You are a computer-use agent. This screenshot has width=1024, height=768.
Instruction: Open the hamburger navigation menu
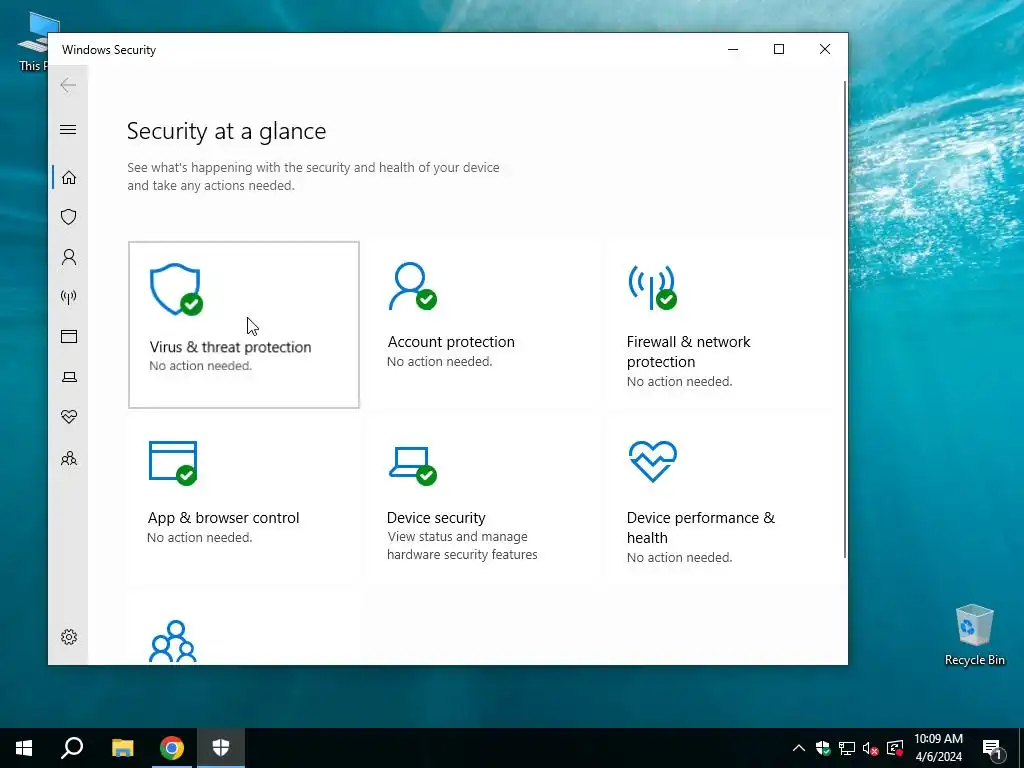pos(68,129)
